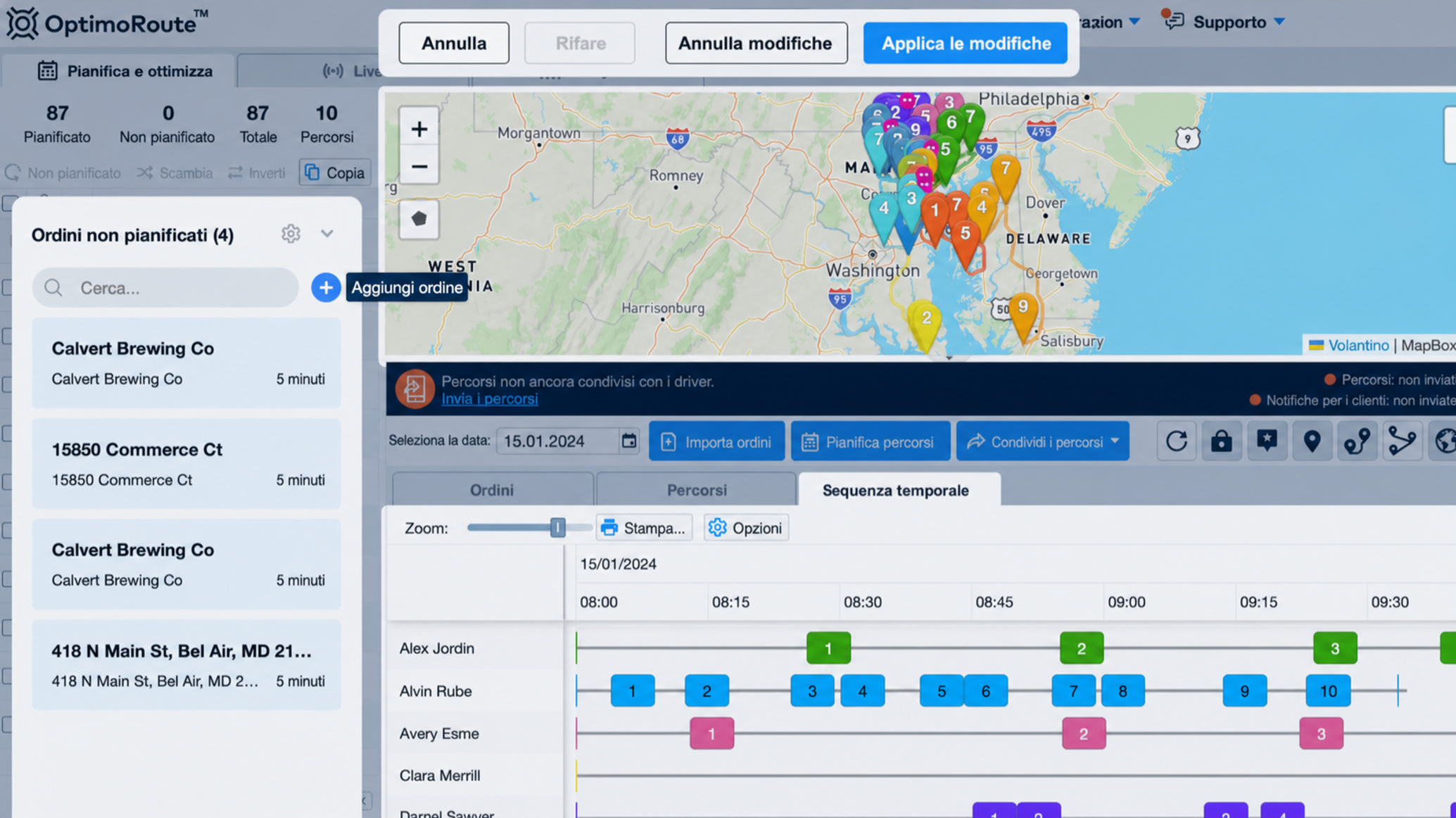Click the yellow map pin numbered 2
The width and height of the screenshot is (1456, 818).
pyautogui.click(x=926, y=323)
